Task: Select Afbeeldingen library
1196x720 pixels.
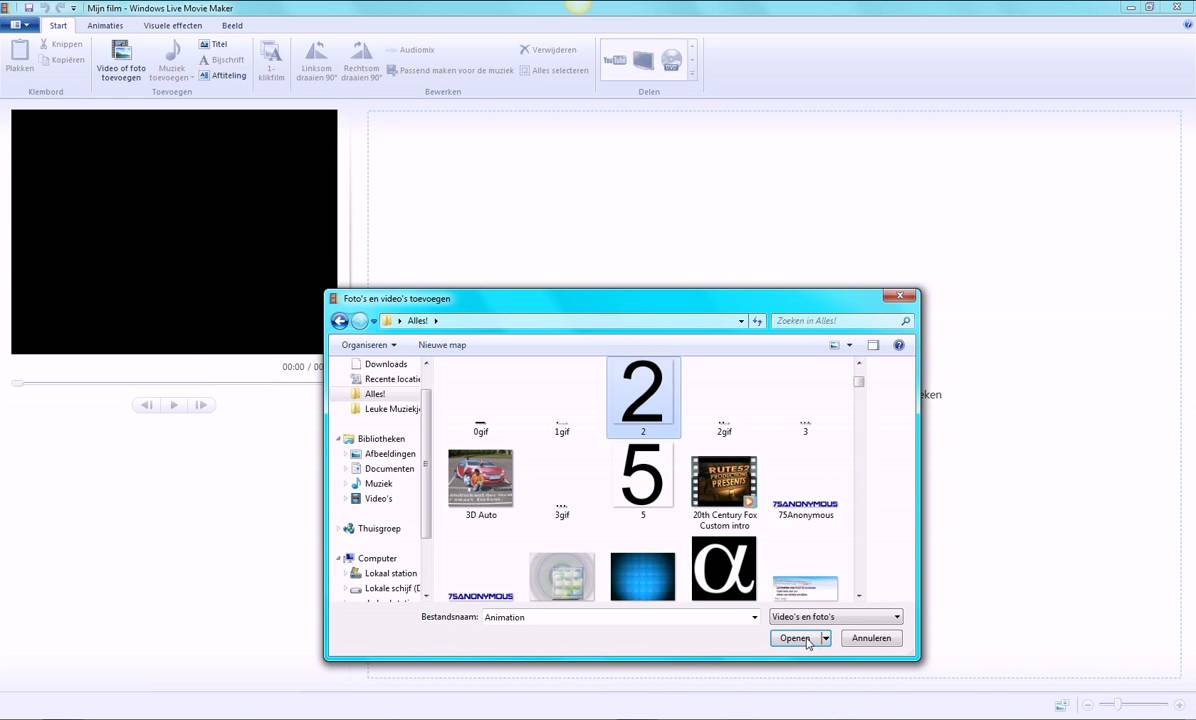Action: pos(383,454)
